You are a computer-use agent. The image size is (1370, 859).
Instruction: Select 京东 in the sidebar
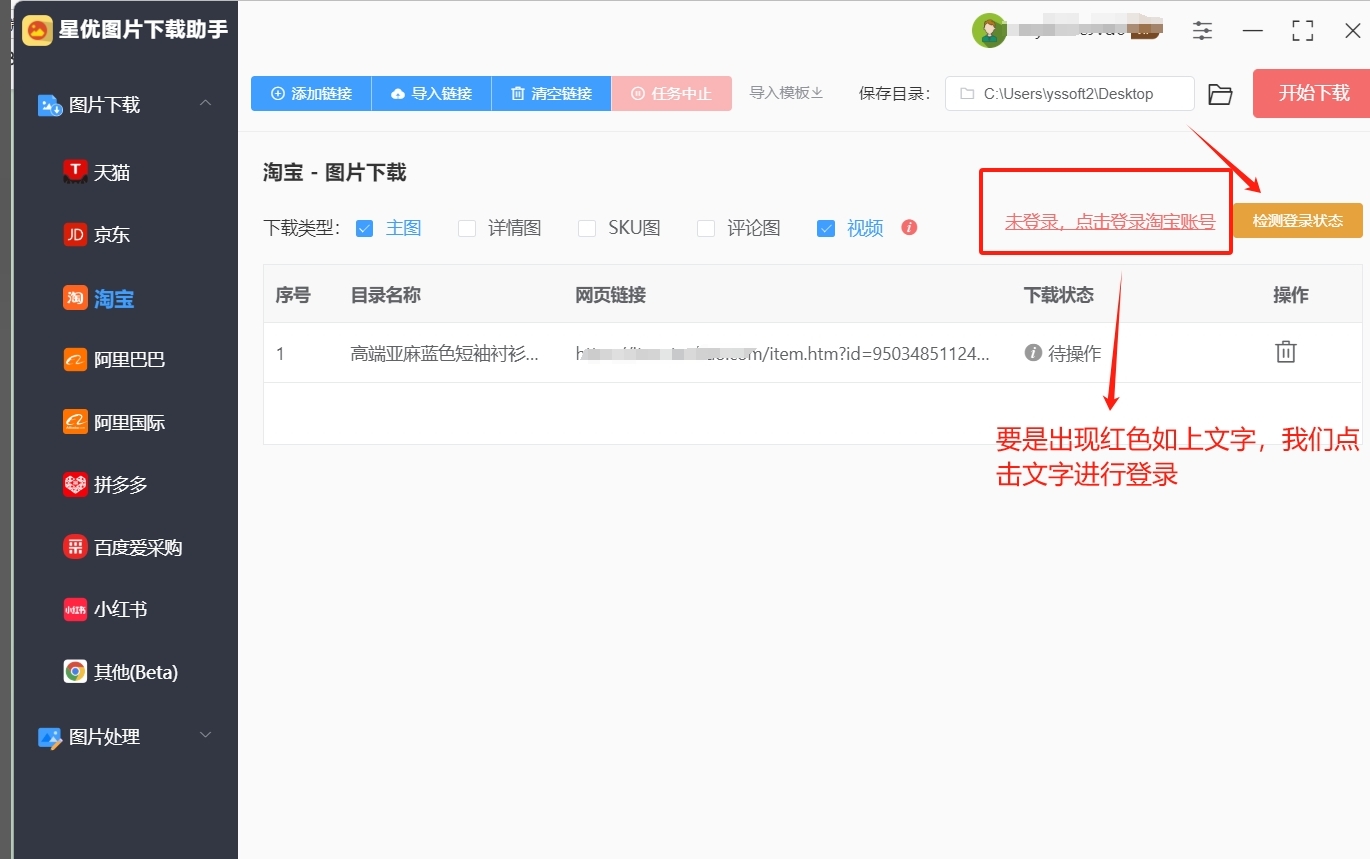pyautogui.click(x=112, y=235)
